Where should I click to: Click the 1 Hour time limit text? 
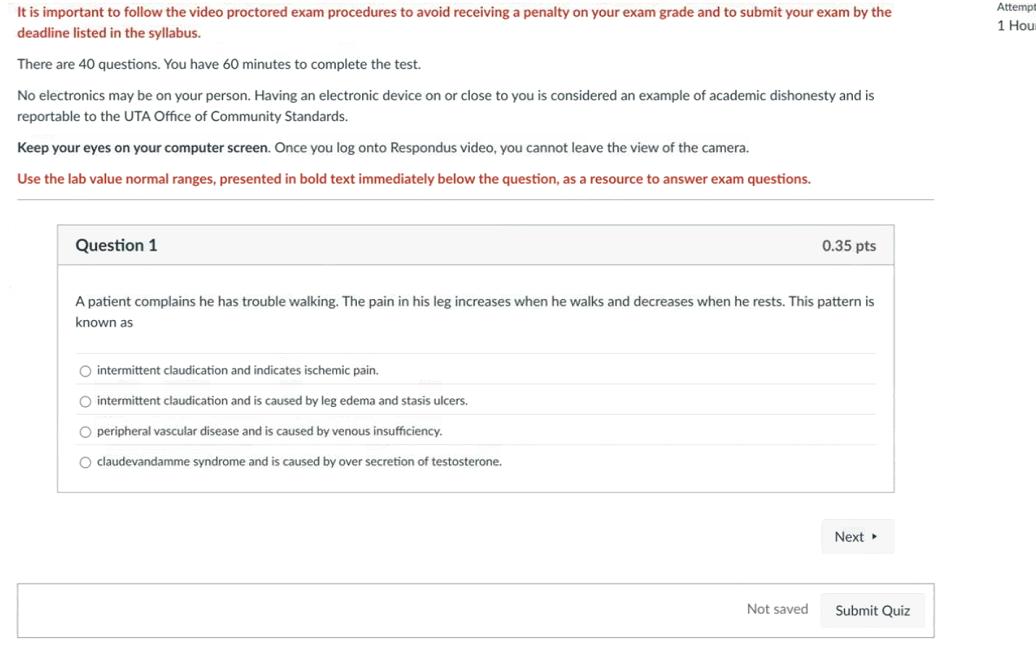[1015, 26]
